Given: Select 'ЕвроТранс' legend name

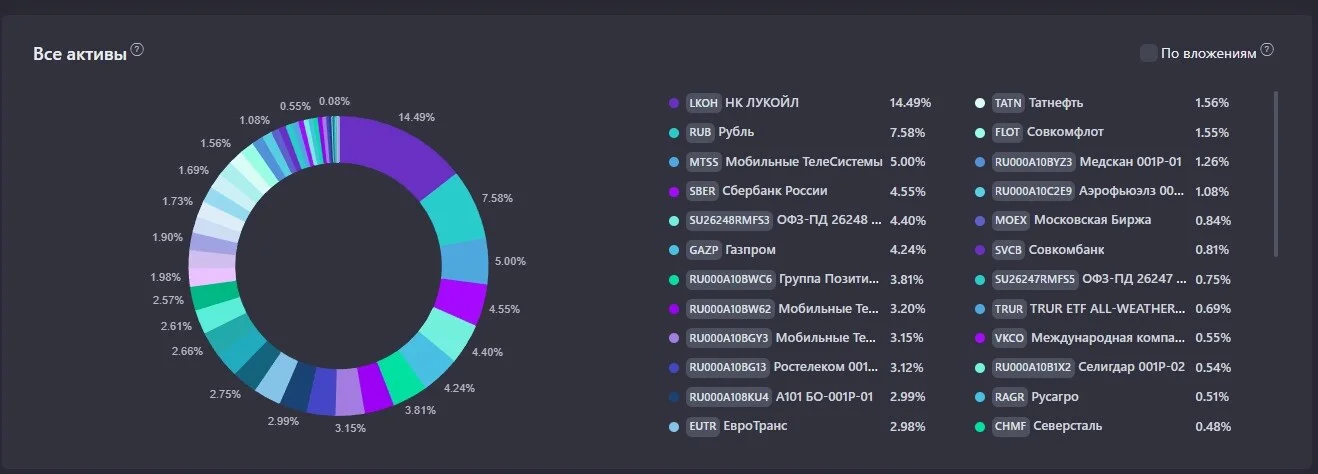Looking at the screenshot, I should pos(757,426).
